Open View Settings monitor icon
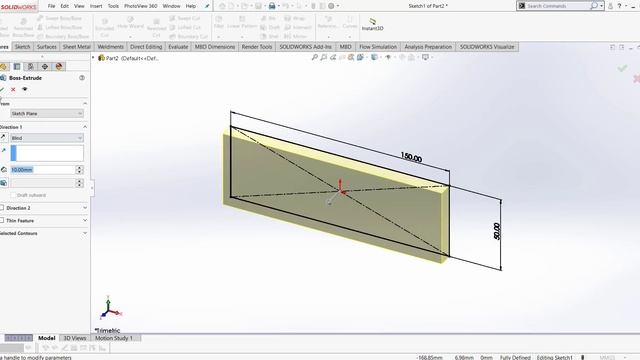The width and height of the screenshot is (640, 360). [425, 58]
